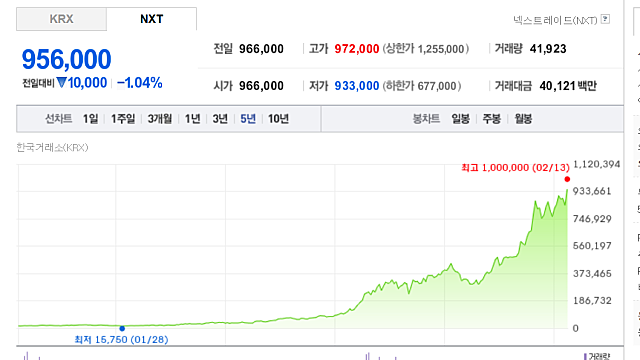Show the 3개월 line chart
This screenshot has width=640, height=360.
tap(160, 119)
